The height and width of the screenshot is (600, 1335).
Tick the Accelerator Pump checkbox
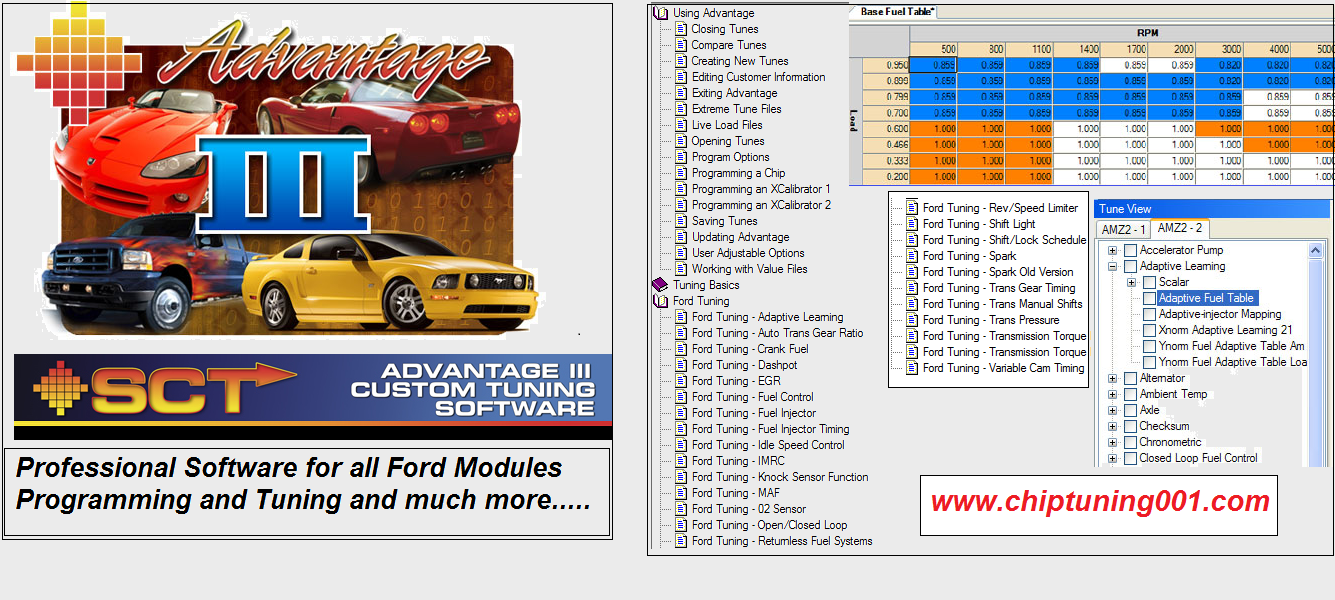click(x=1130, y=250)
